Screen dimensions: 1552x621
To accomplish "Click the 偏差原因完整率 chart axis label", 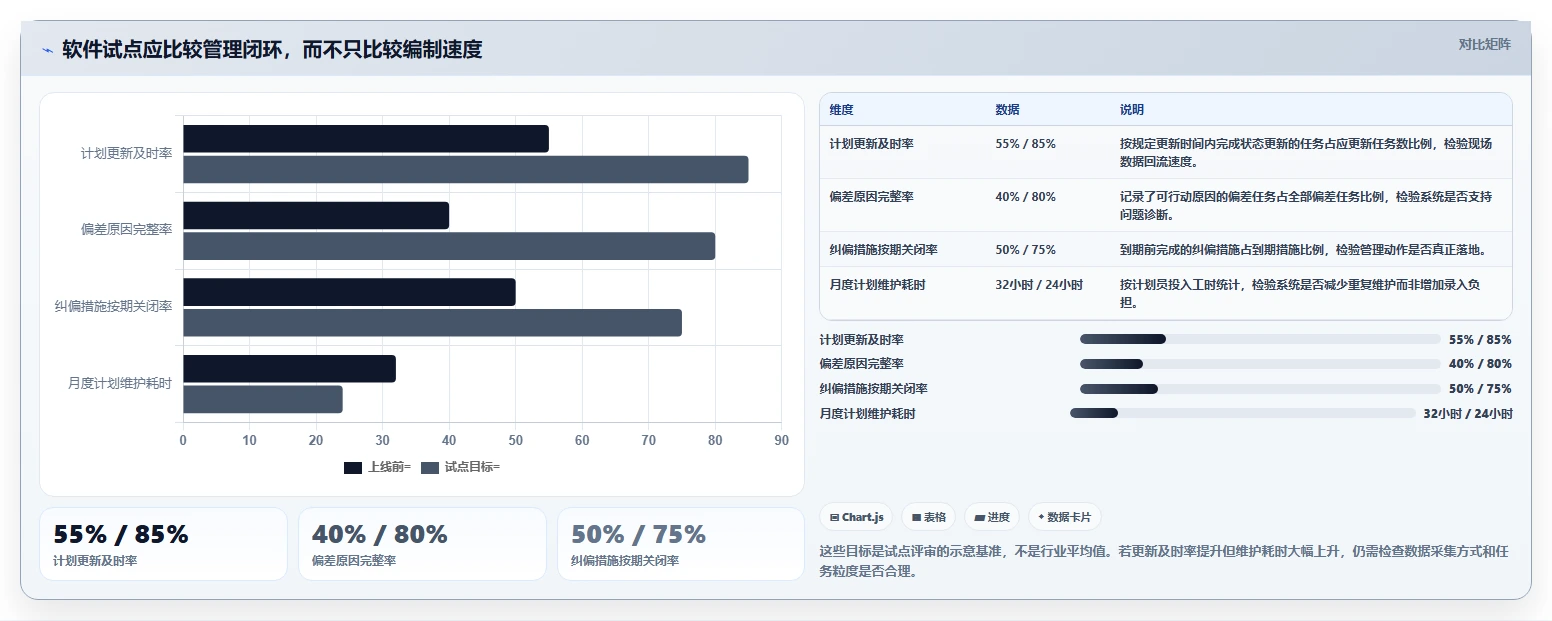I will click(x=127, y=230).
